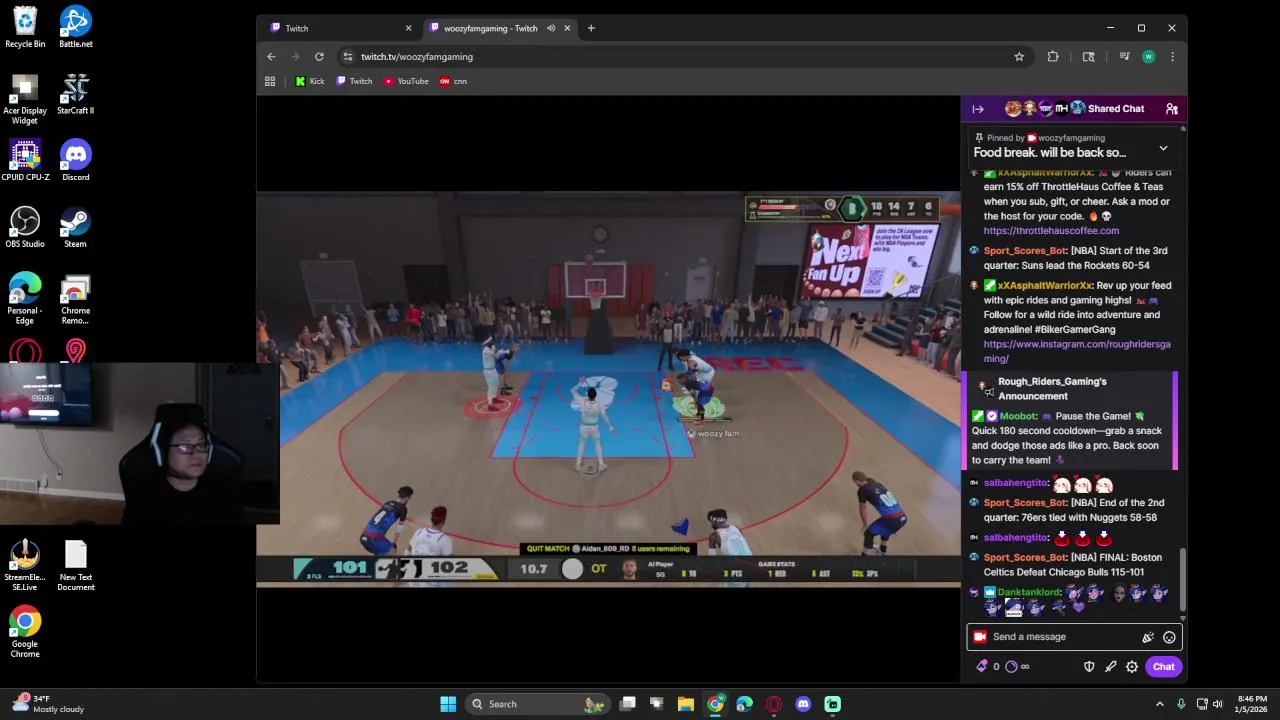This screenshot has width=1280, height=720.
Task: Open a new browser tab
Action: click(591, 28)
